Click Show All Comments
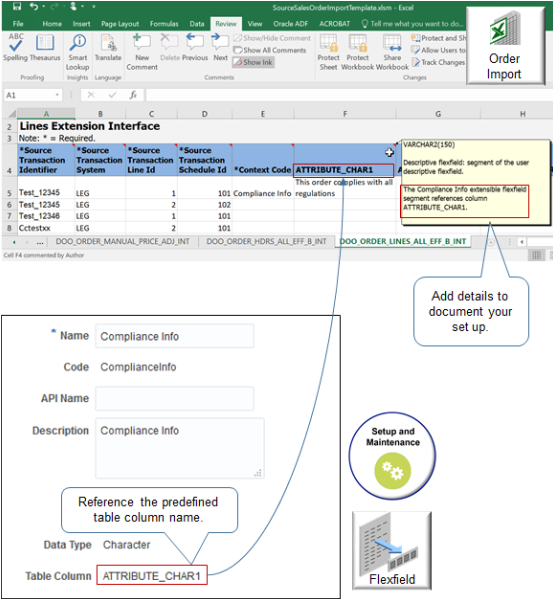The width and height of the screenshot is (554, 600). 270,50
